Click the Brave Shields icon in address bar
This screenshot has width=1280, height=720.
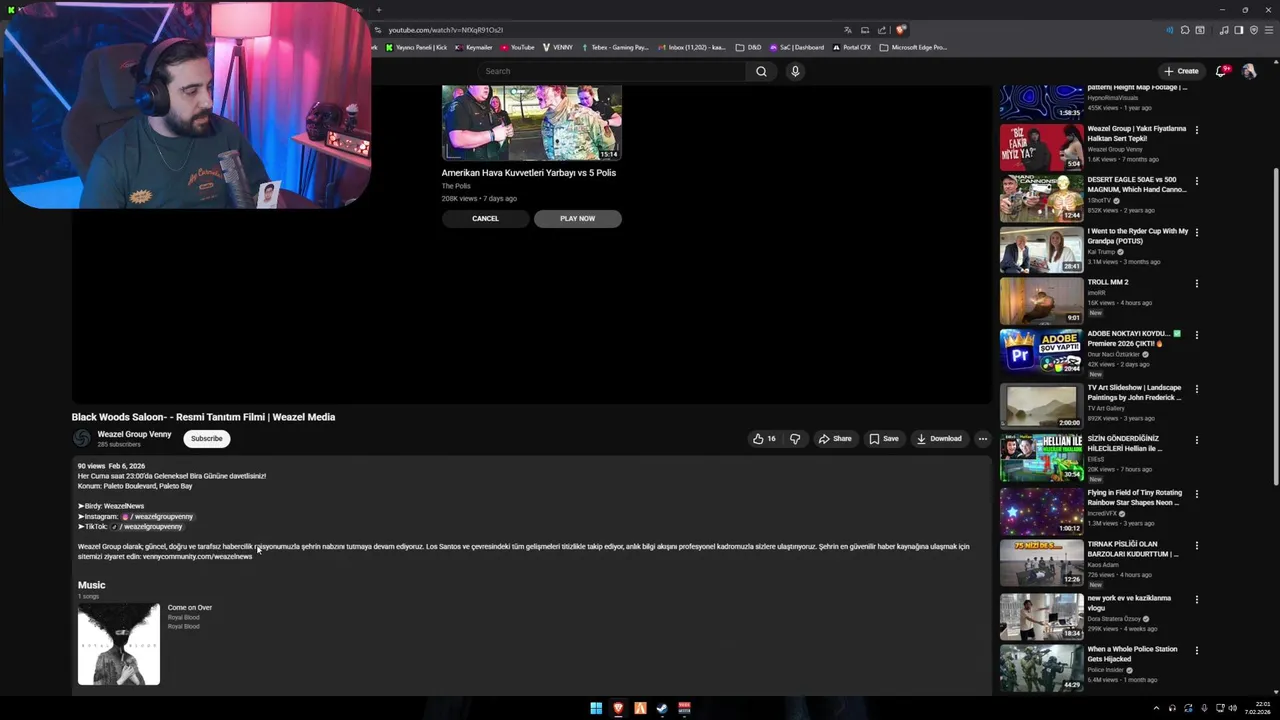pos(901,30)
